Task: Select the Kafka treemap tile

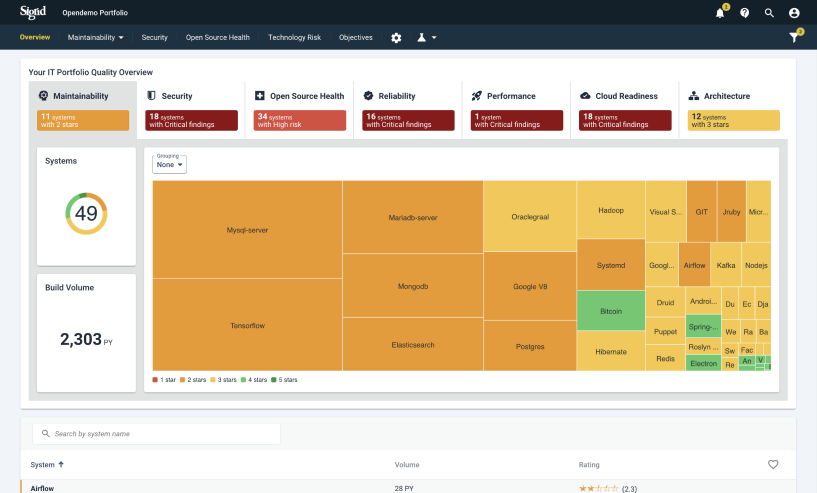Action: [x=726, y=265]
